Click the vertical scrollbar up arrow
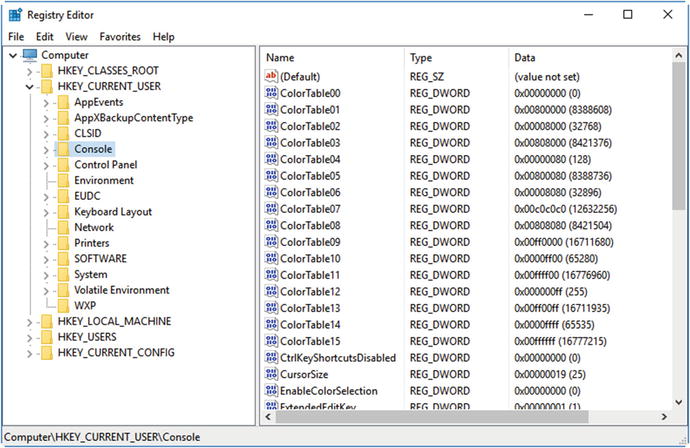690x448 pixels. tap(679, 55)
